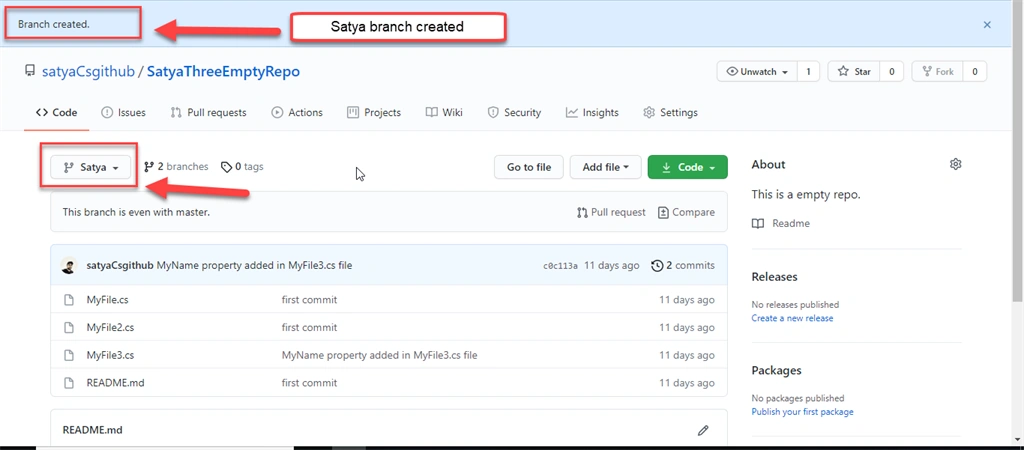View the 2 branches list
Screen dimensions: 1024x450
176,167
